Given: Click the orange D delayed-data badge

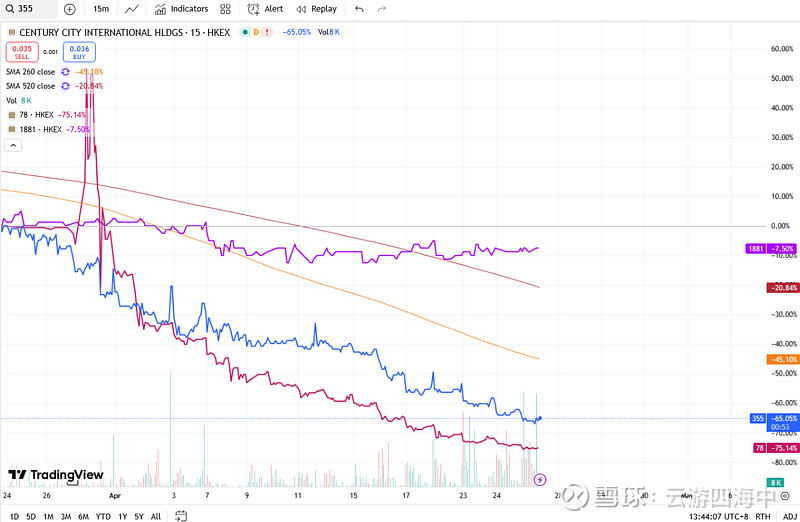Looking at the screenshot, I should tap(256, 32).
